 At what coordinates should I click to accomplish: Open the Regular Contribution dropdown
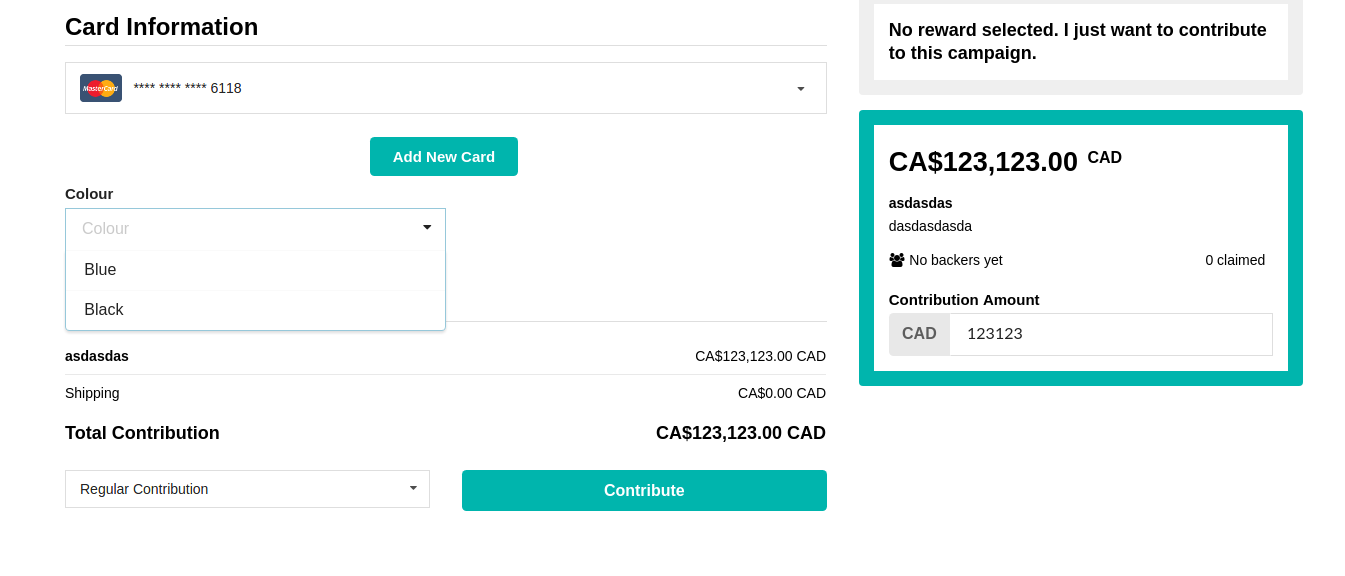[x=247, y=489]
